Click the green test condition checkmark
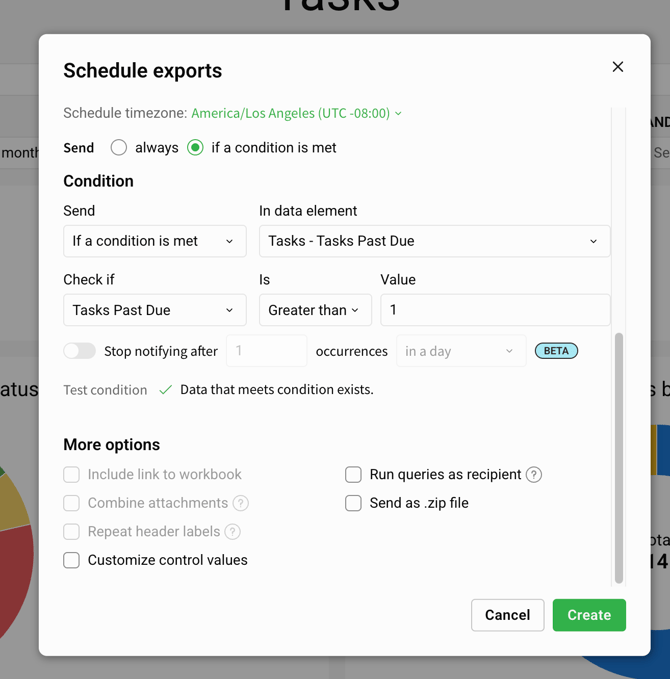Screen dimensions: 670x679 pos(165,390)
